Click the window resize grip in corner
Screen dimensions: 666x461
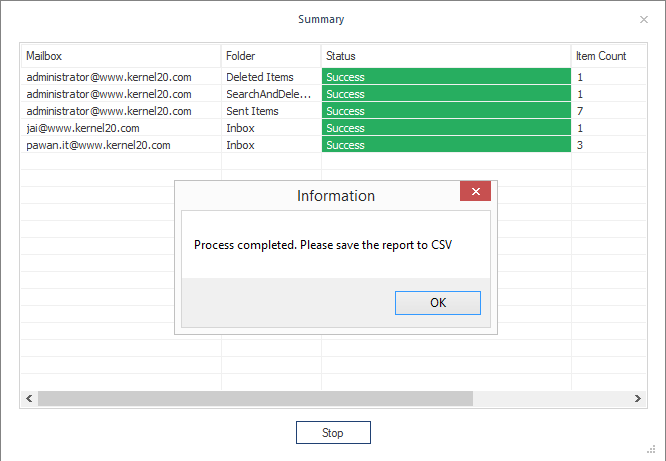(x=651, y=450)
